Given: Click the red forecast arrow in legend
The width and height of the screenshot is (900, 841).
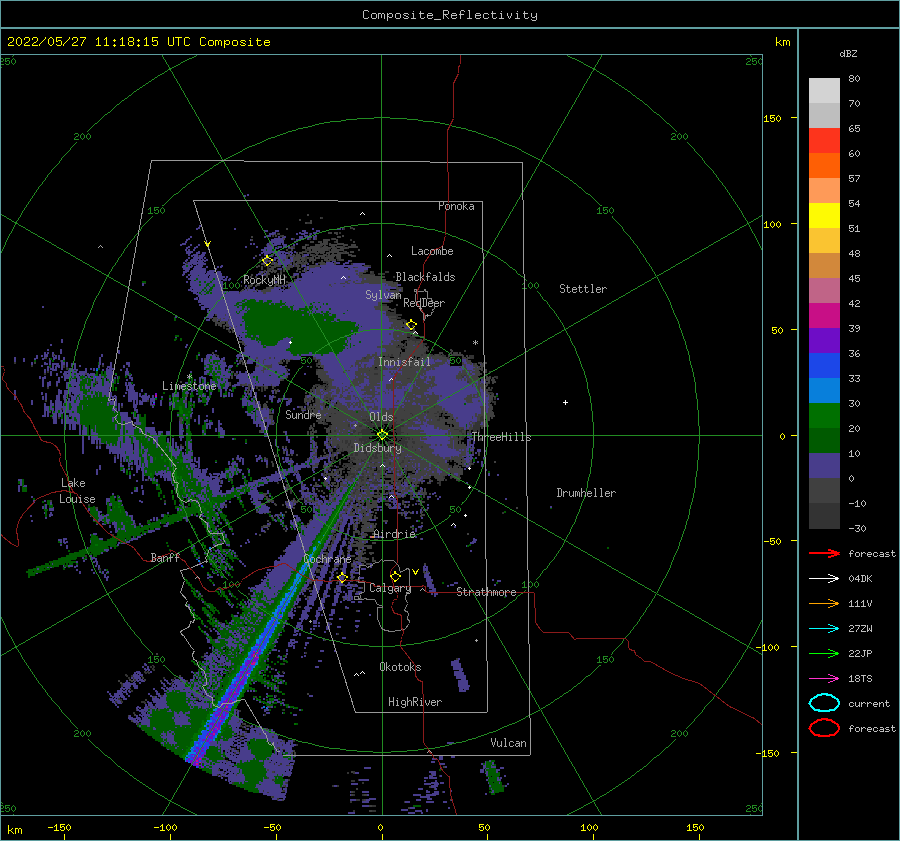Looking at the screenshot, I should pos(824,553).
